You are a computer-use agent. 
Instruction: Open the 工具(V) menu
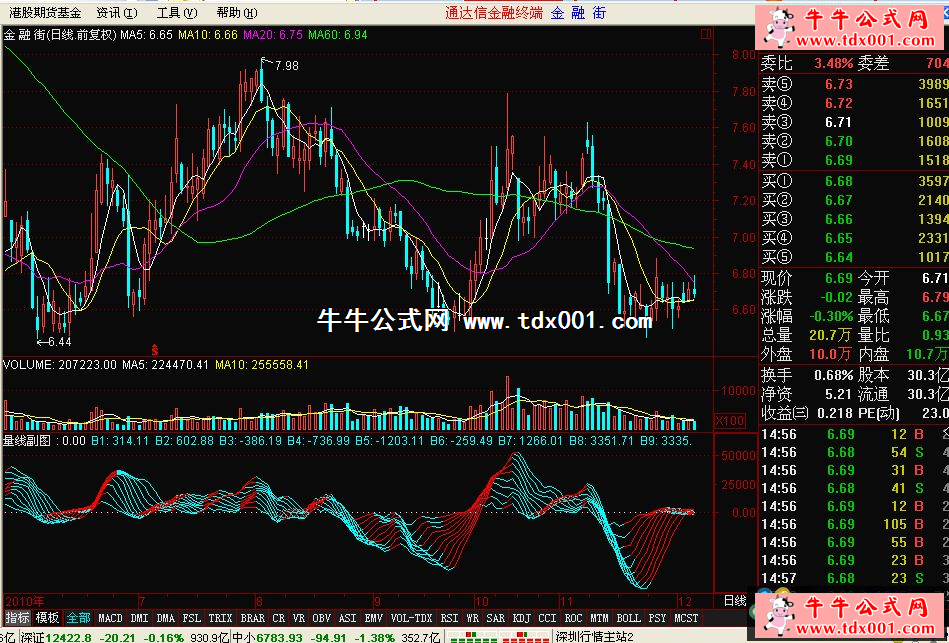[177, 13]
